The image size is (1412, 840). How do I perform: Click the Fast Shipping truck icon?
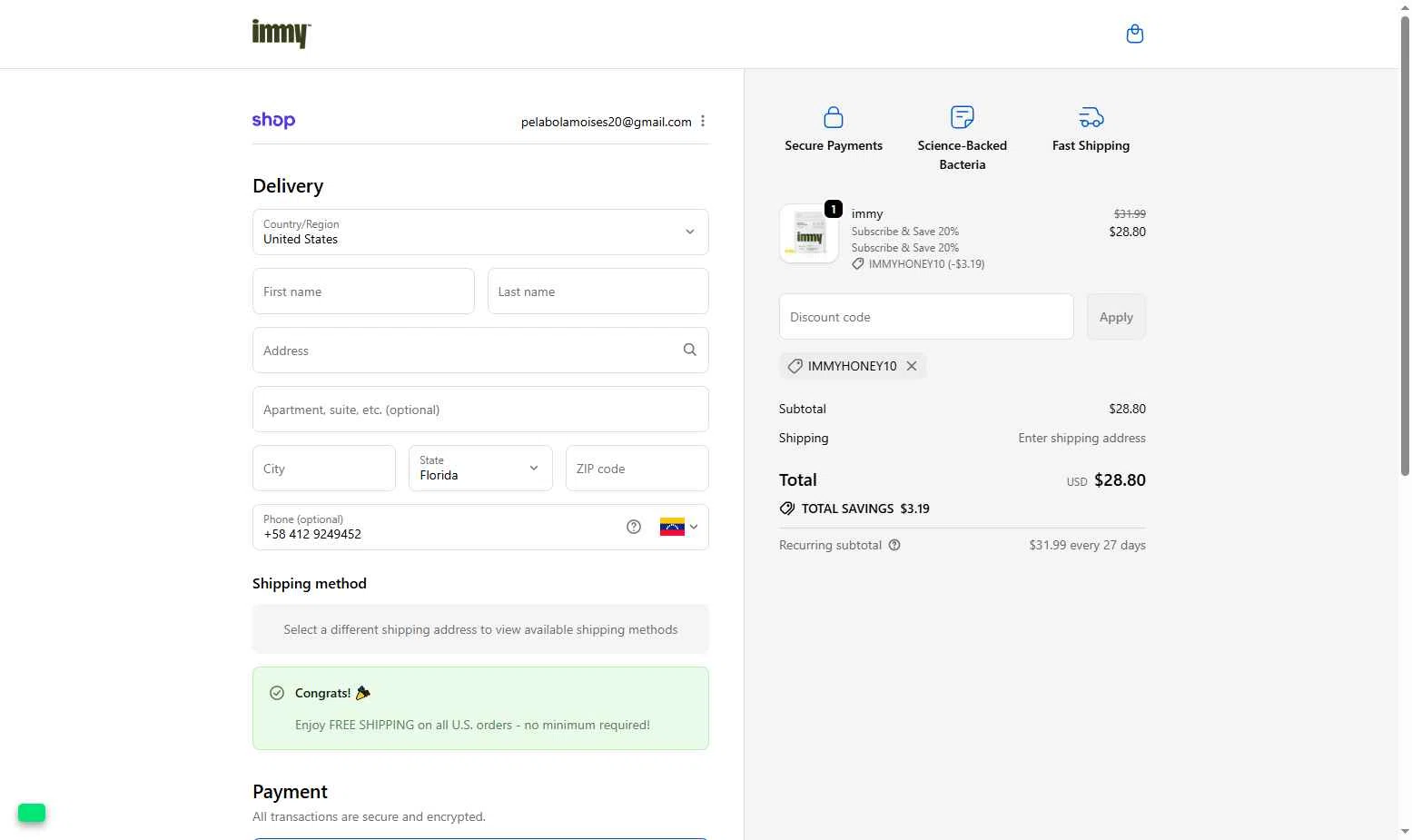[1091, 117]
